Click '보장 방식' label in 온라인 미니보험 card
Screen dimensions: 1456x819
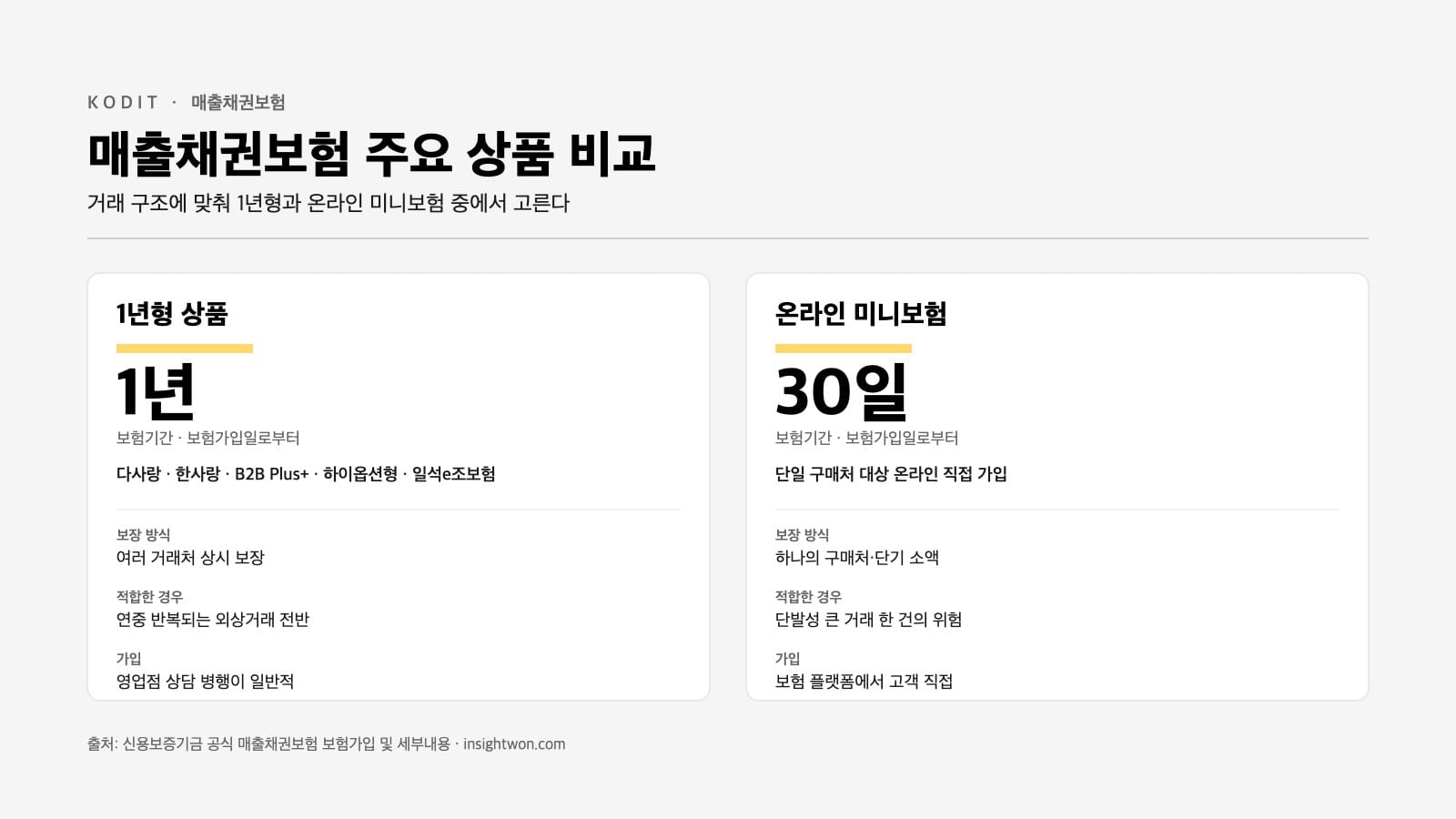click(802, 535)
